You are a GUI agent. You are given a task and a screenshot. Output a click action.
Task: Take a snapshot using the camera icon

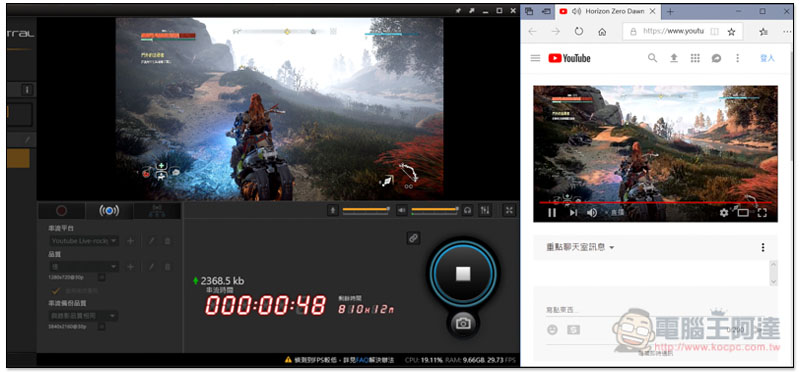(463, 323)
